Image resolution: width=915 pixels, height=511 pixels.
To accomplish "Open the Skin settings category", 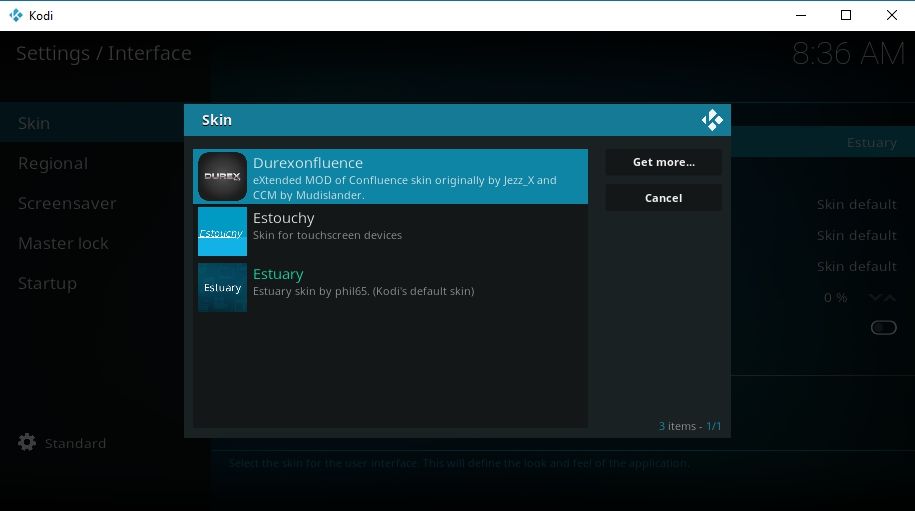I will click(92, 123).
